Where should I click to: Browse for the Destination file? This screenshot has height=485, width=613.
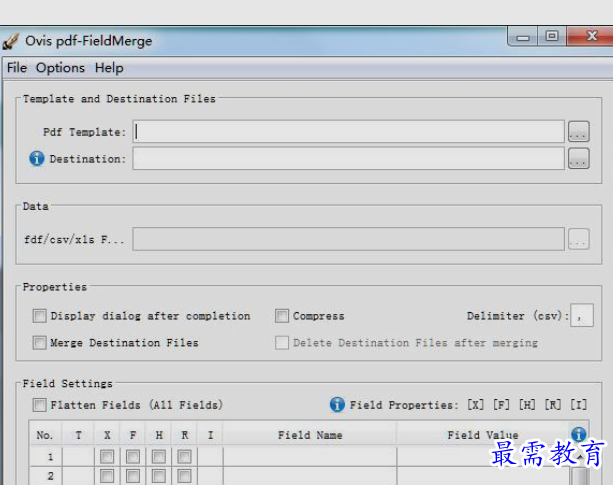click(x=579, y=158)
